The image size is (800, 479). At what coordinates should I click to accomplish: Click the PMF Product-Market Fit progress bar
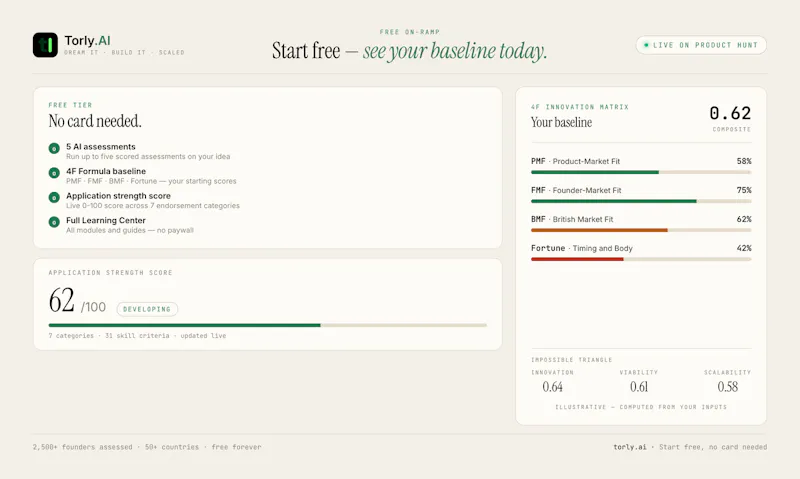(641, 172)
